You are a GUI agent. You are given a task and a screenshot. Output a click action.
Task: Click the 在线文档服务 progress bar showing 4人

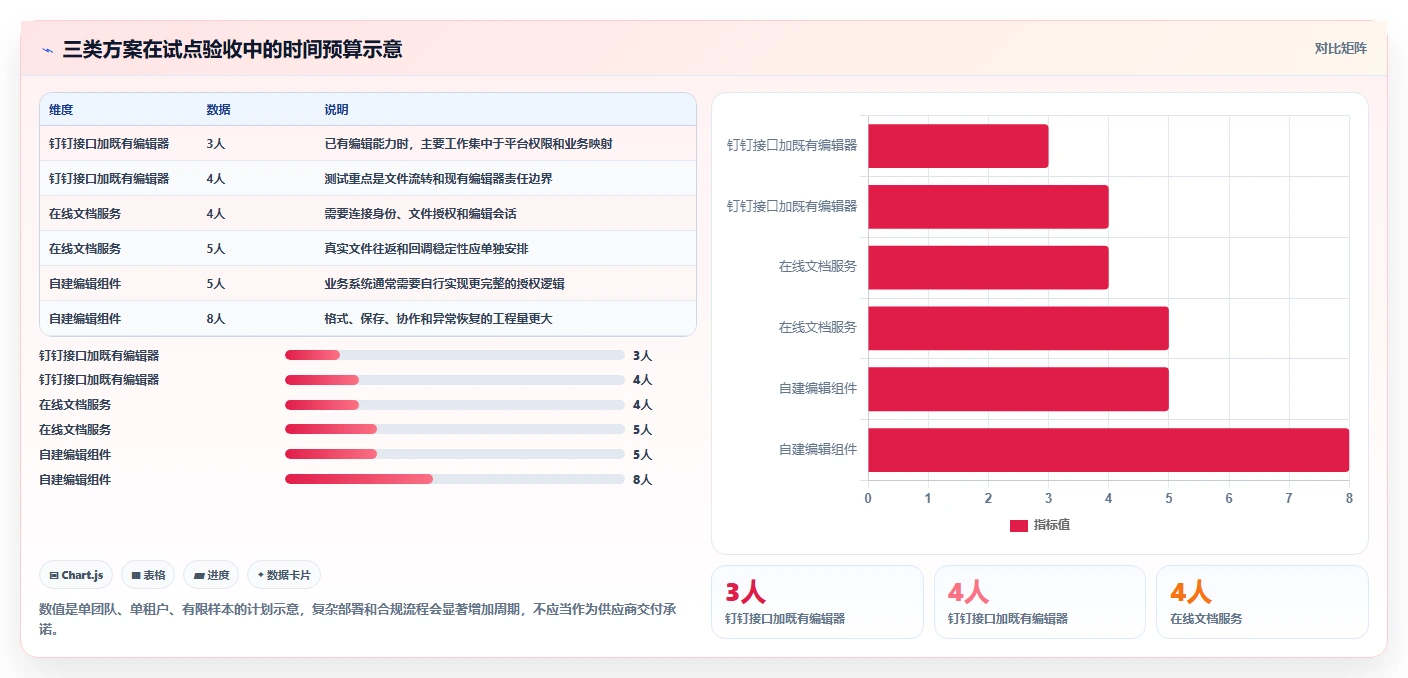click(454, 405)
